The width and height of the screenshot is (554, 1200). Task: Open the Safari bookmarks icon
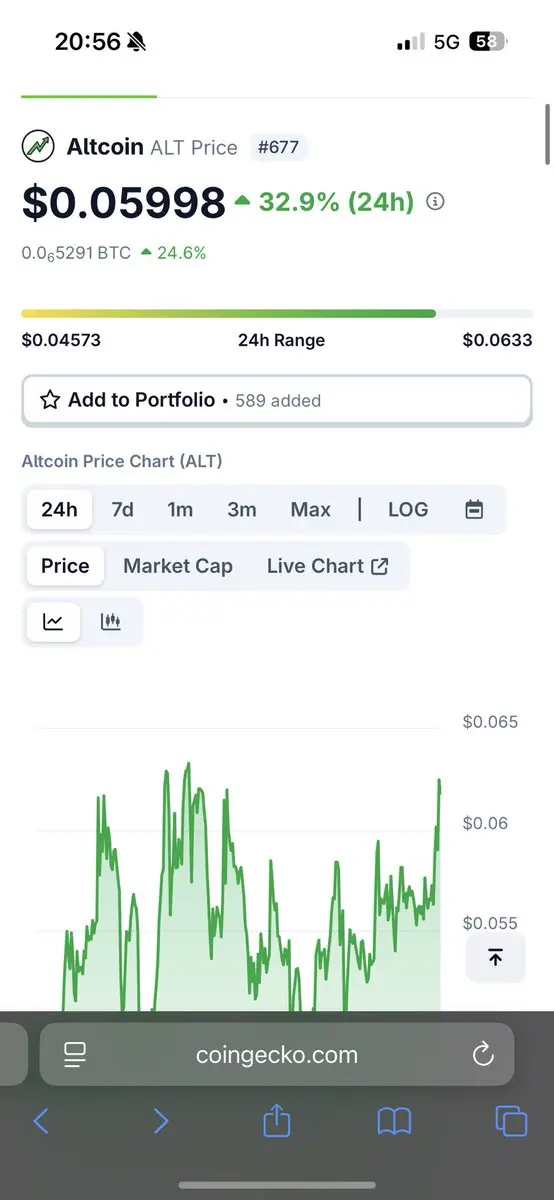(x=394, y=1121)
